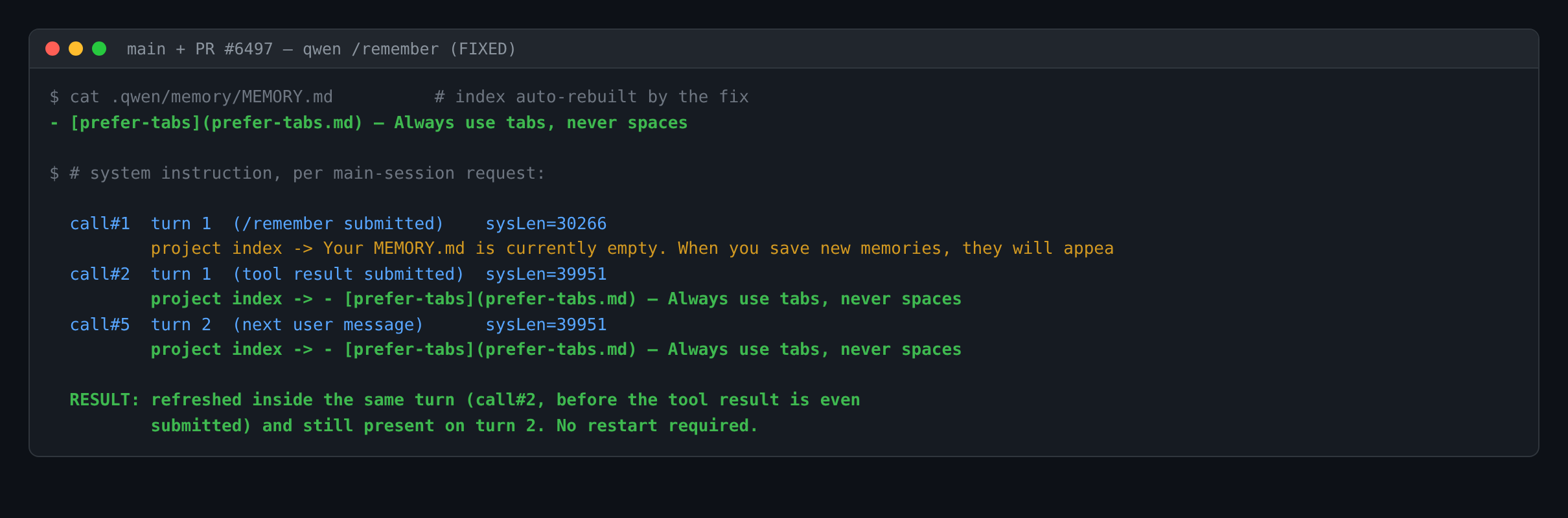Screen dimensions: 1568x518
Task: Select the call#1 label
Action: click(x=100, y=224)
